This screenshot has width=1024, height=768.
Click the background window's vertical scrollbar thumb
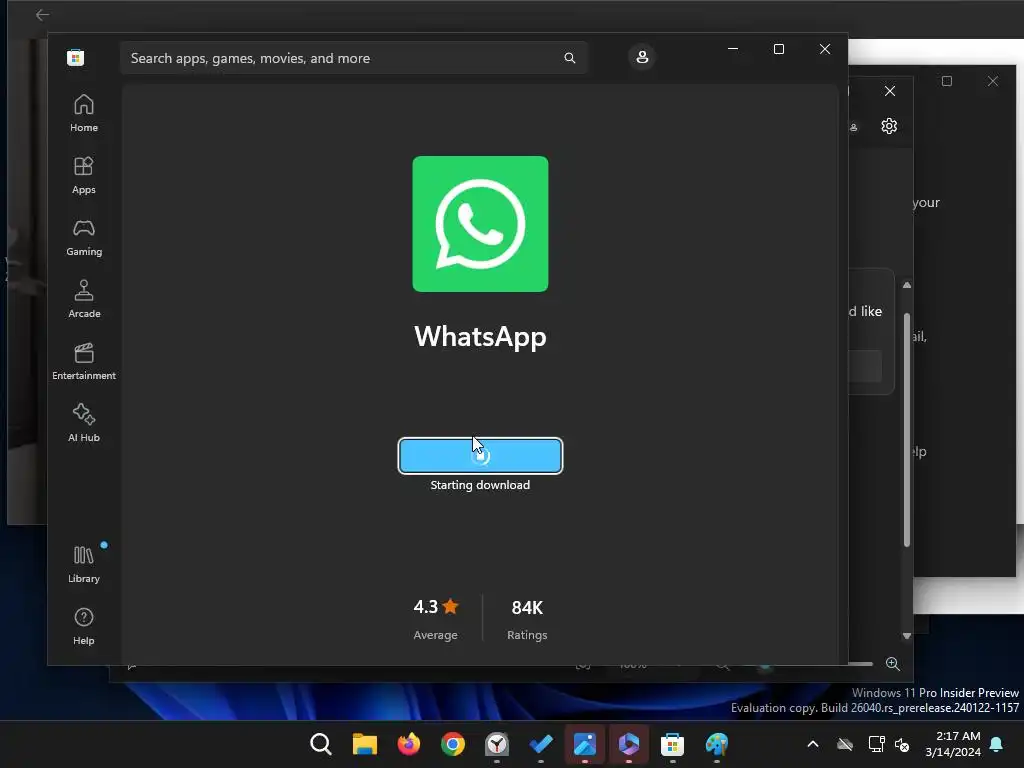(x=906, y=429)
